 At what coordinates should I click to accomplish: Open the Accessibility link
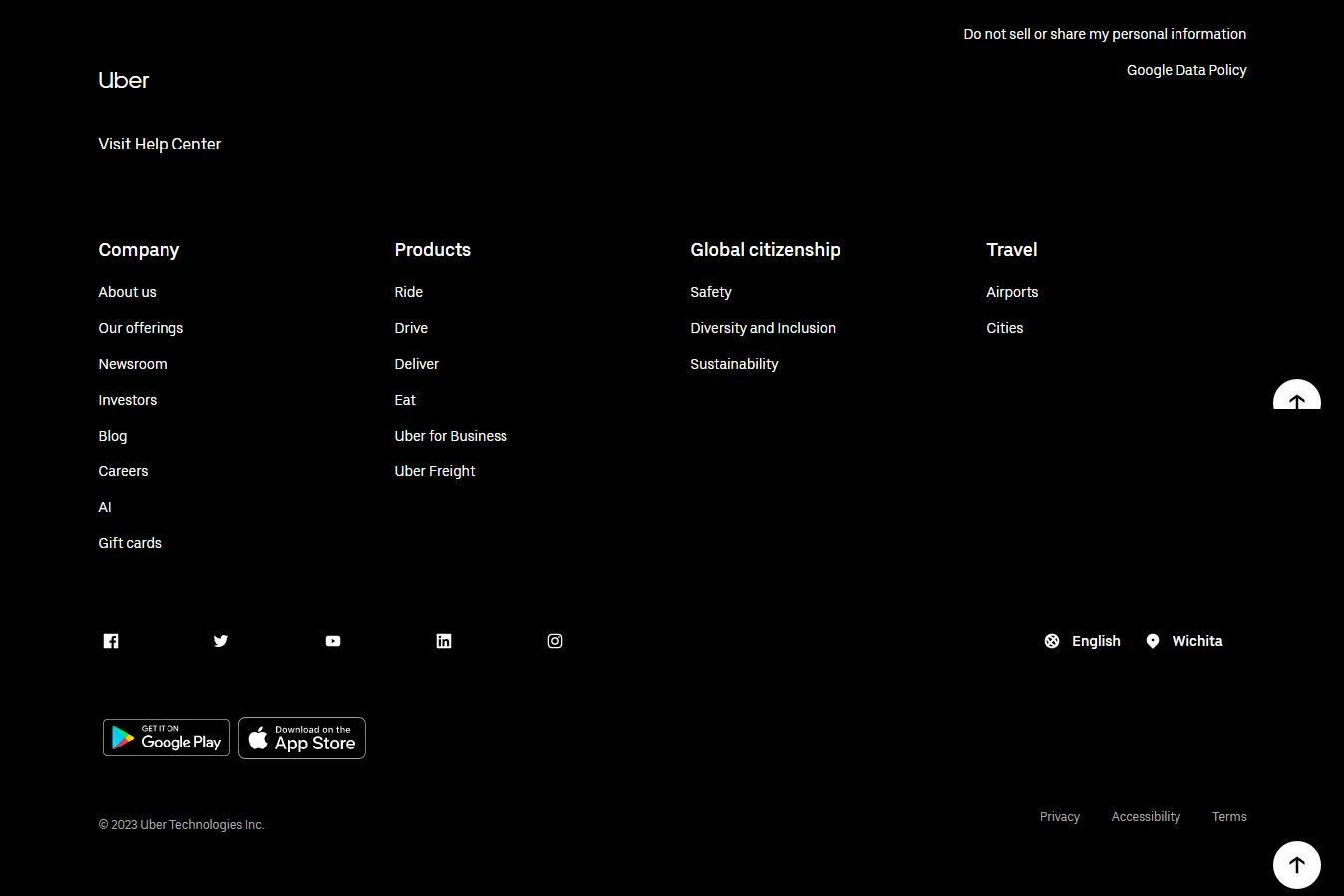tap(1146, 817)
